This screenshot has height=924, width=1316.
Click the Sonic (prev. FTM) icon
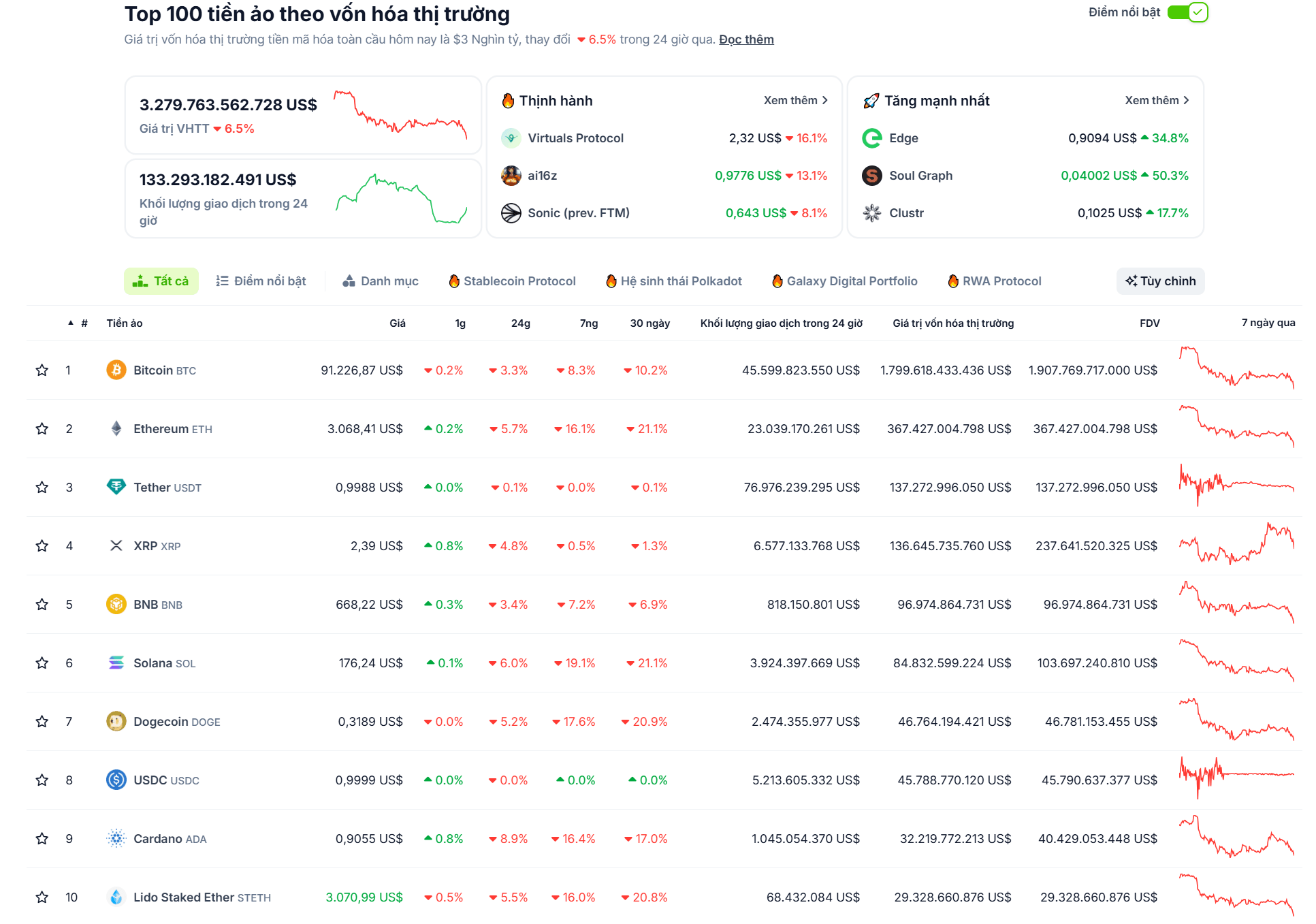[511, 213]
